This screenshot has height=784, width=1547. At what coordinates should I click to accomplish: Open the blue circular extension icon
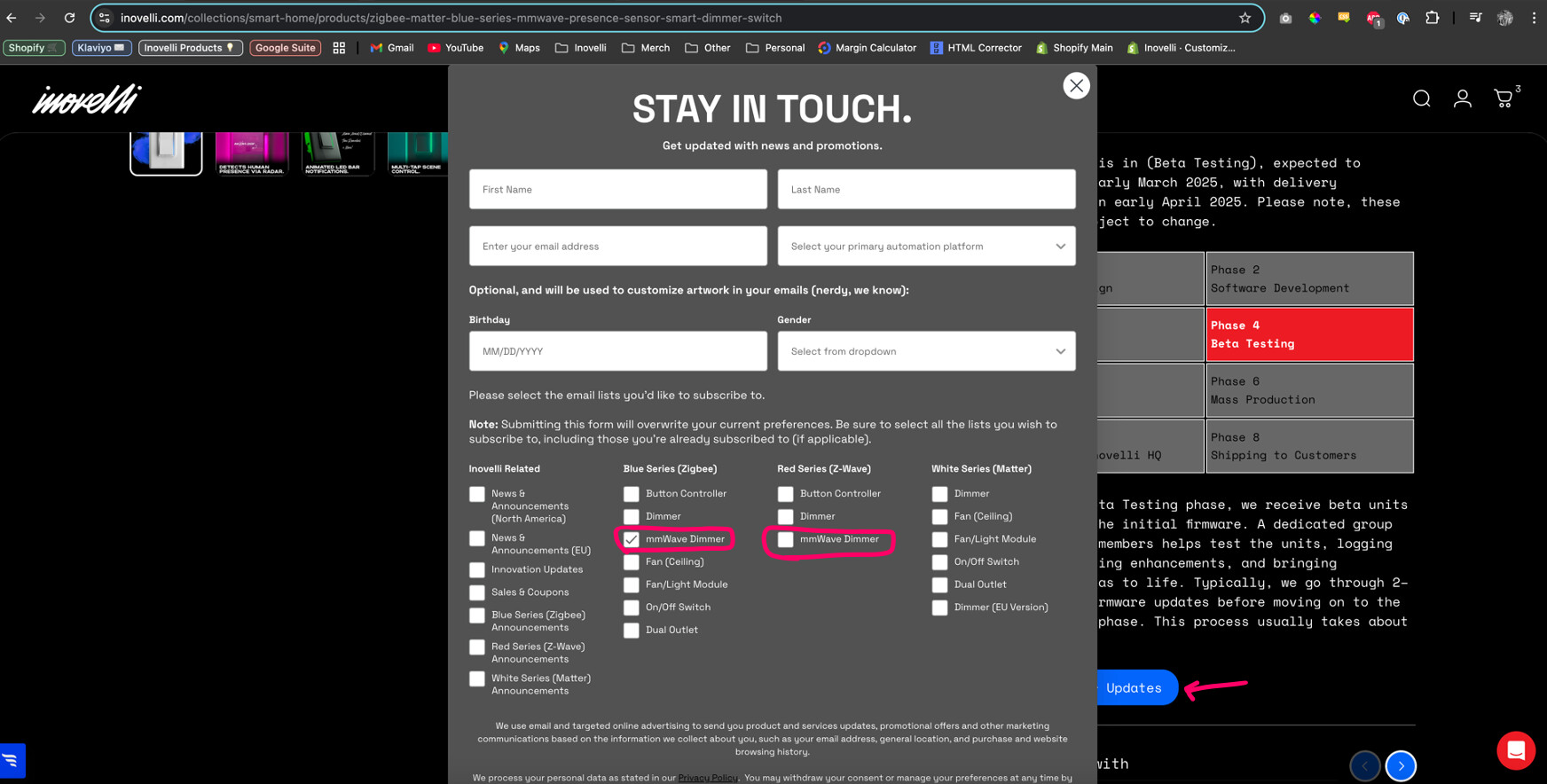pos(1402,18)
